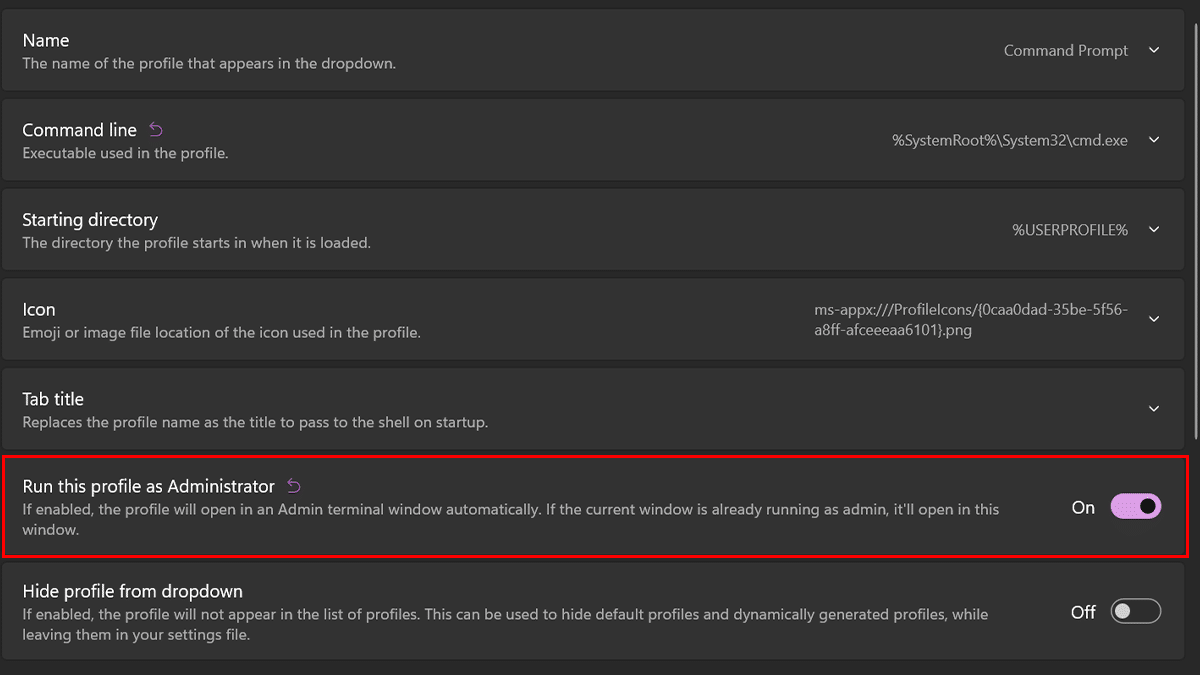The width and height of the screenshot is (1200, 675).
Task: Expand the Name setting chevron
Action: (x=1154, y=50)
